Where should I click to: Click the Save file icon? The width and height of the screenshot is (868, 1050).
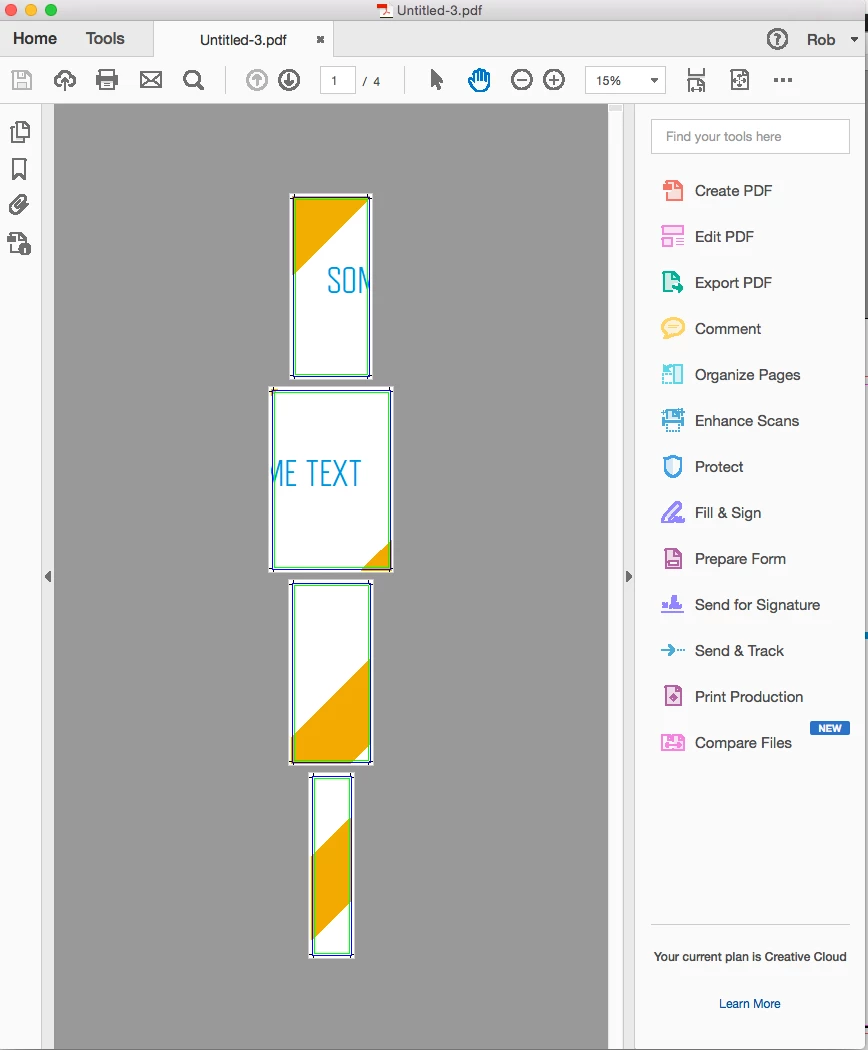[21, 80]
